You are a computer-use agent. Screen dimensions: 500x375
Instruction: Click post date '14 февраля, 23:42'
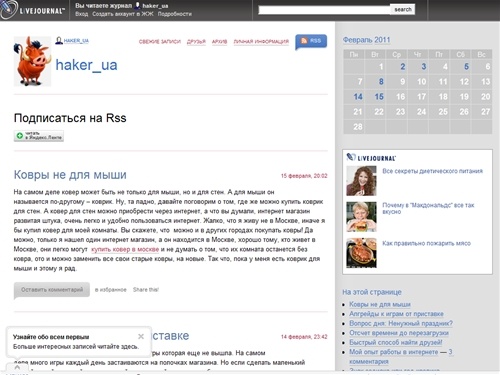point(304,337)
